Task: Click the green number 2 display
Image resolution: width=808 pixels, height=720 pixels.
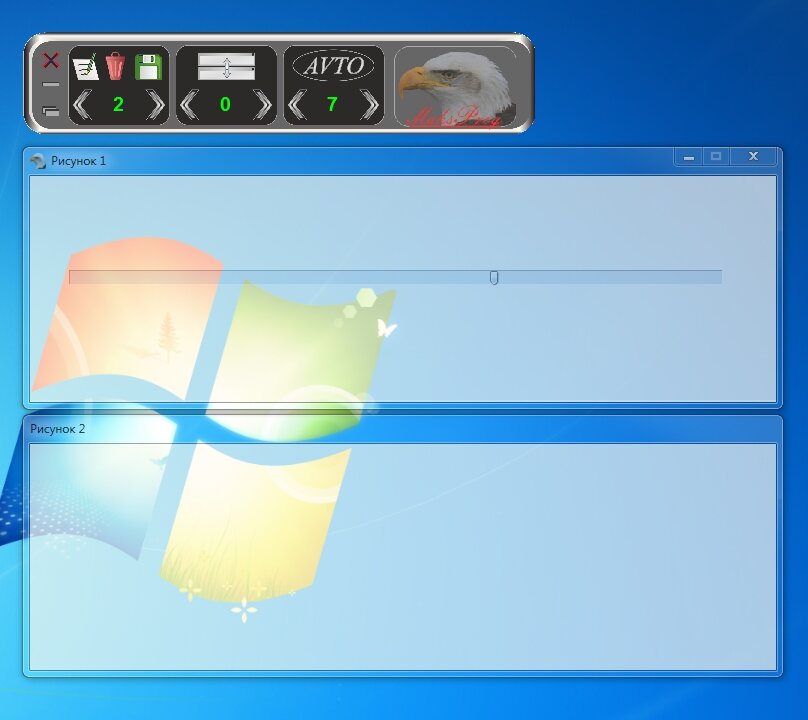Action: 118,105
